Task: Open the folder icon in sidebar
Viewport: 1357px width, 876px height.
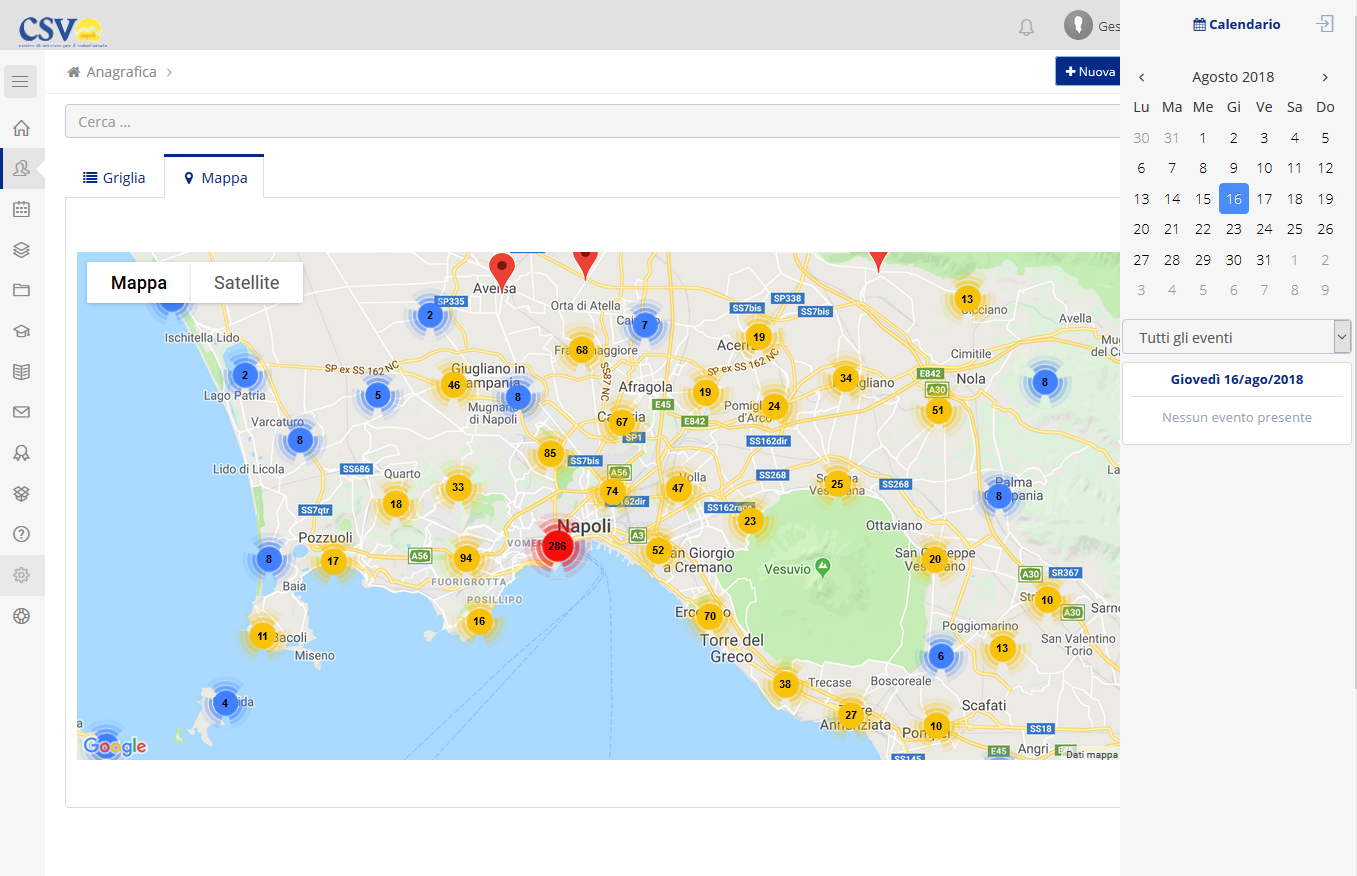Action: 21,290
